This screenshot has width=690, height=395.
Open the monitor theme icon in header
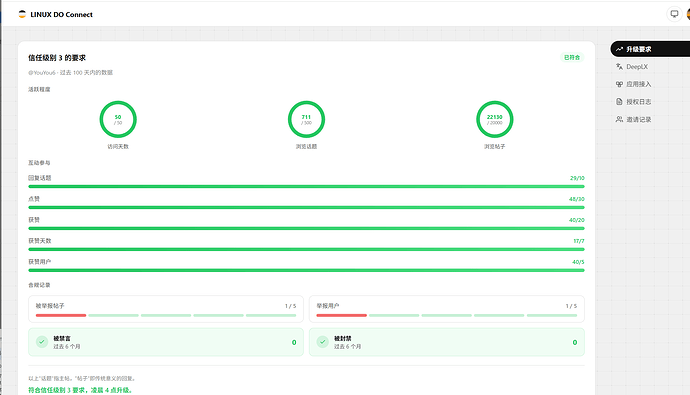tap(674, 14)
